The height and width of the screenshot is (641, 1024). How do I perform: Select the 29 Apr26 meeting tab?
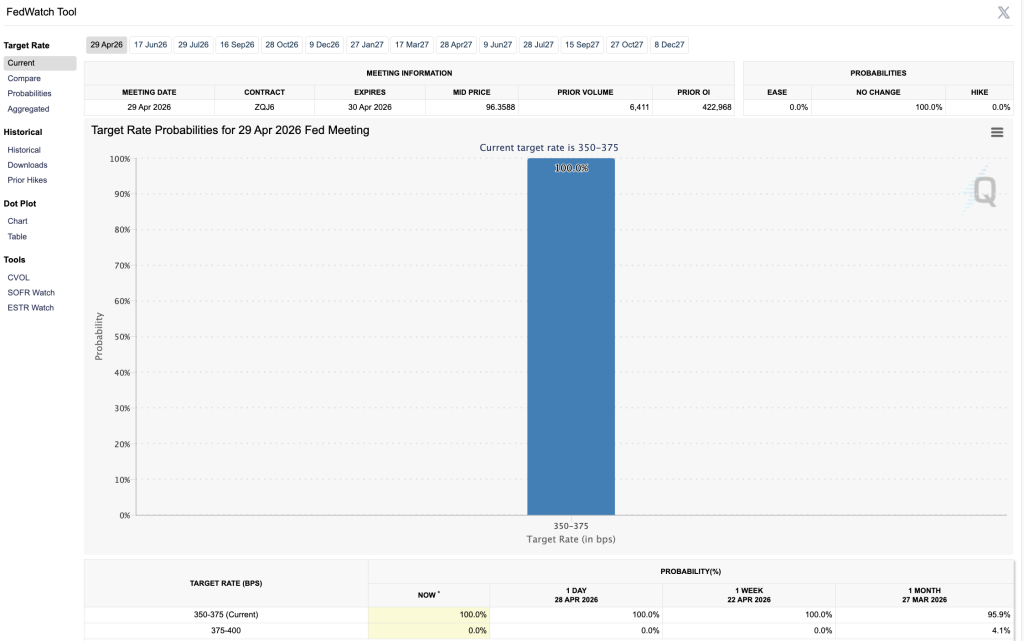point(106,45)
